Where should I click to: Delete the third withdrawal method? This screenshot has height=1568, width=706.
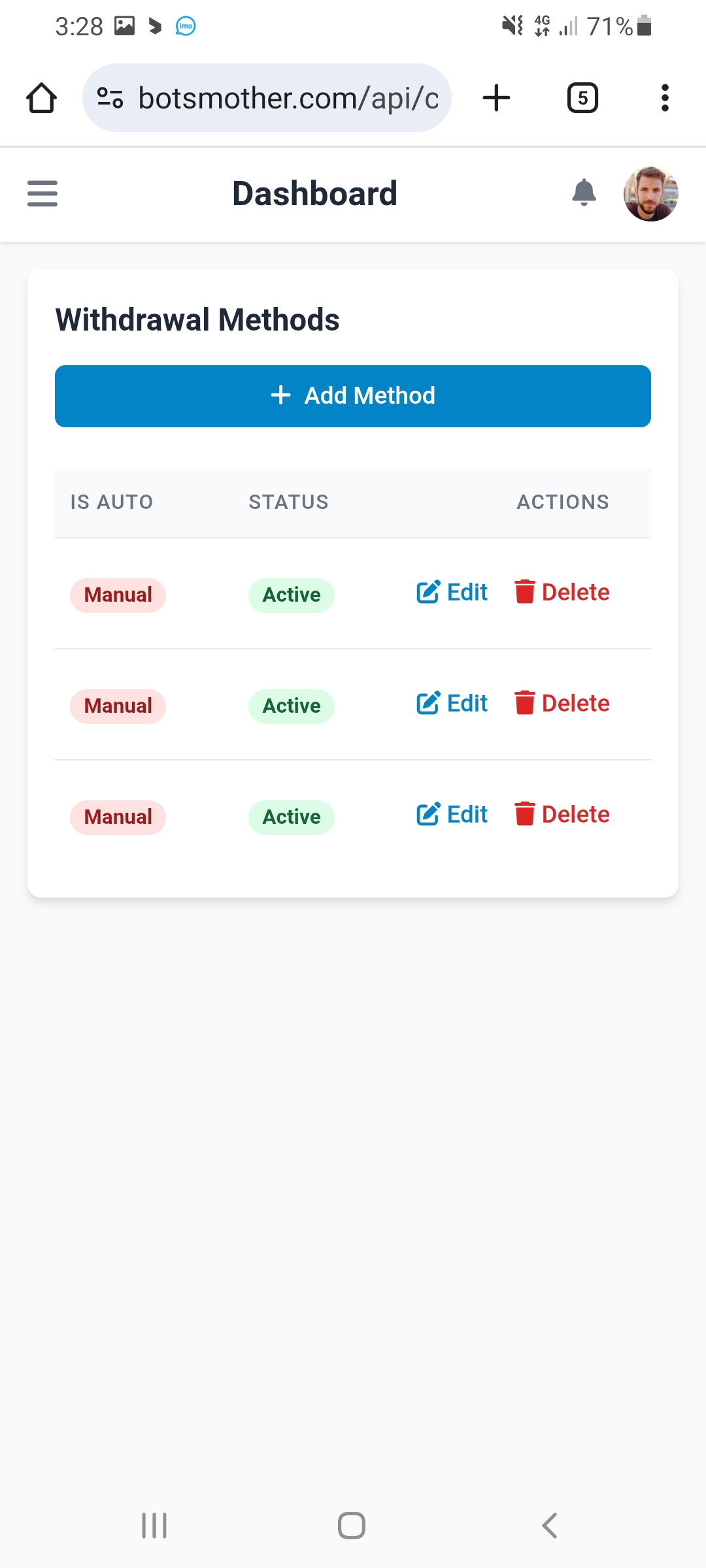562,815
